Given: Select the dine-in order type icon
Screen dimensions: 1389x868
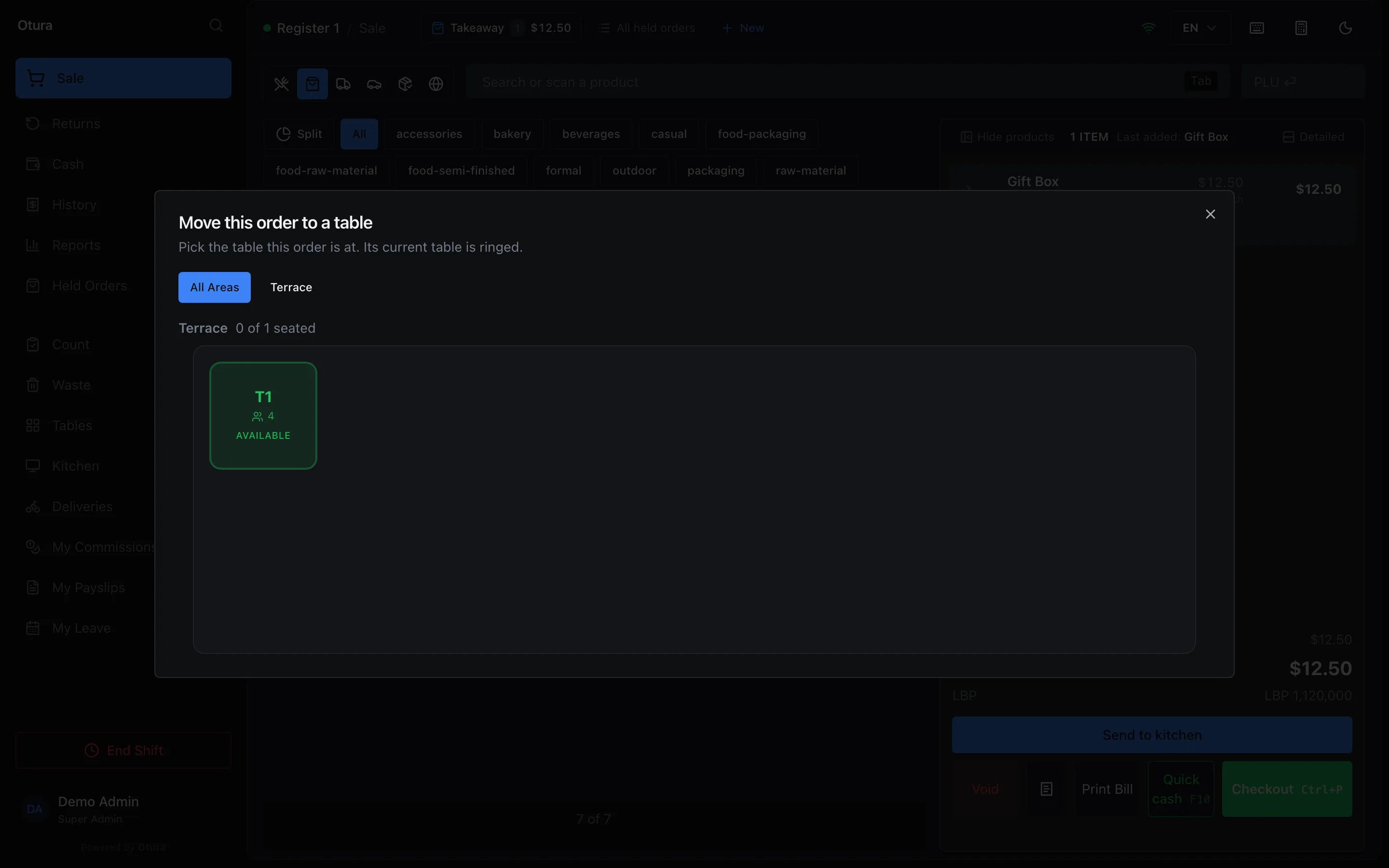Looking at the screenshot, I should 281,84.
